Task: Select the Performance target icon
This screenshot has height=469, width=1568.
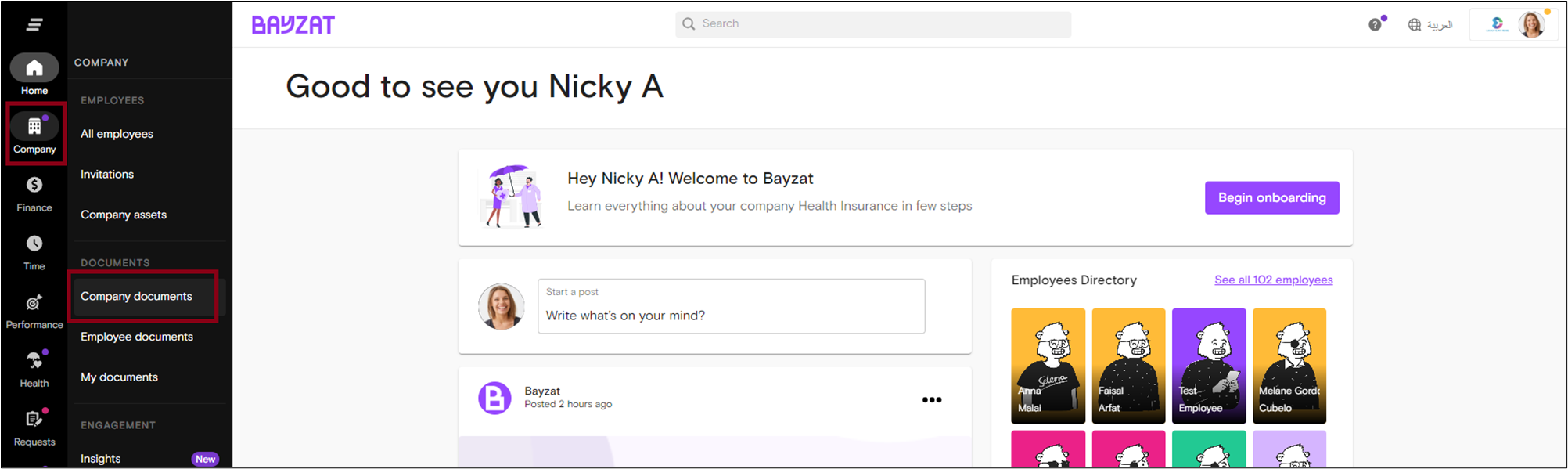Action: pos(34,303)
